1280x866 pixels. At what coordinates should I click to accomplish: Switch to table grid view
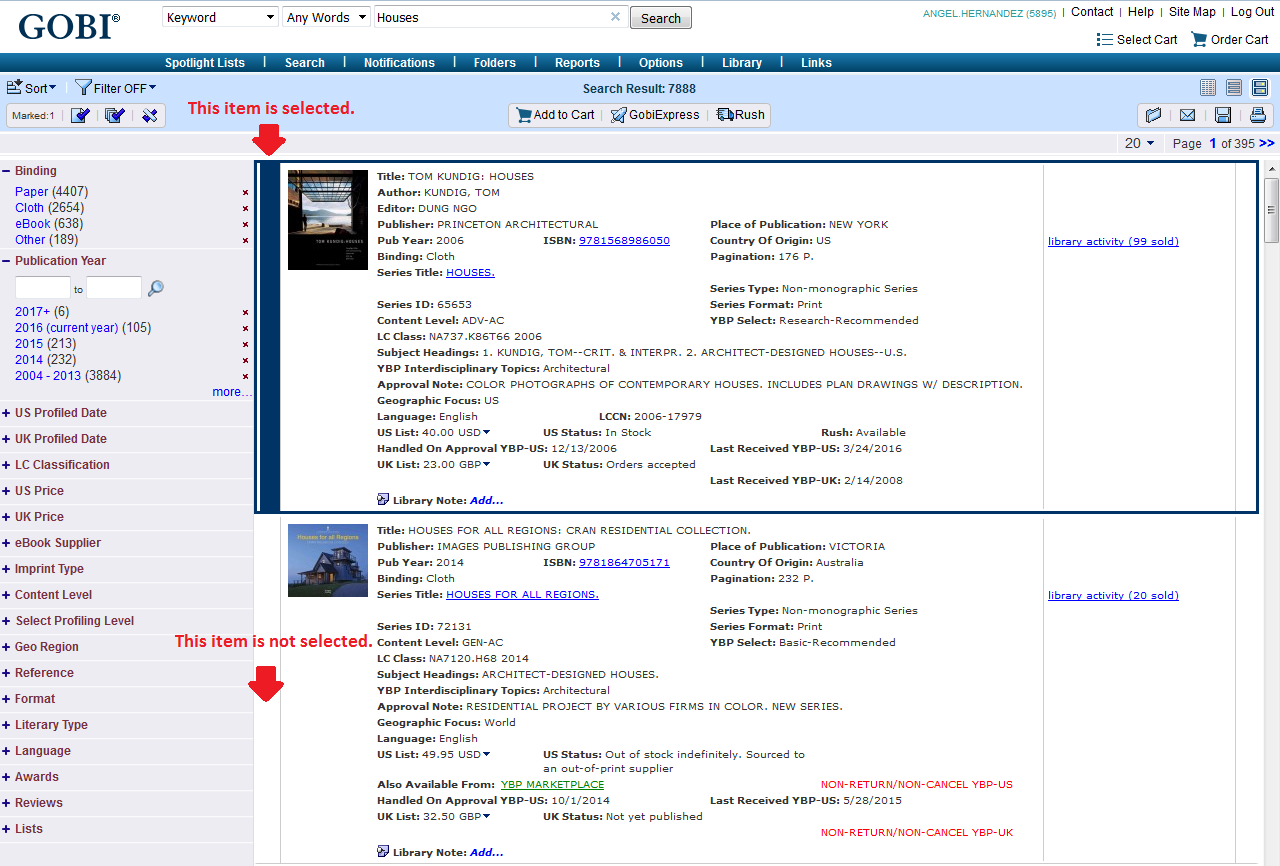[x=1208, y=88]
